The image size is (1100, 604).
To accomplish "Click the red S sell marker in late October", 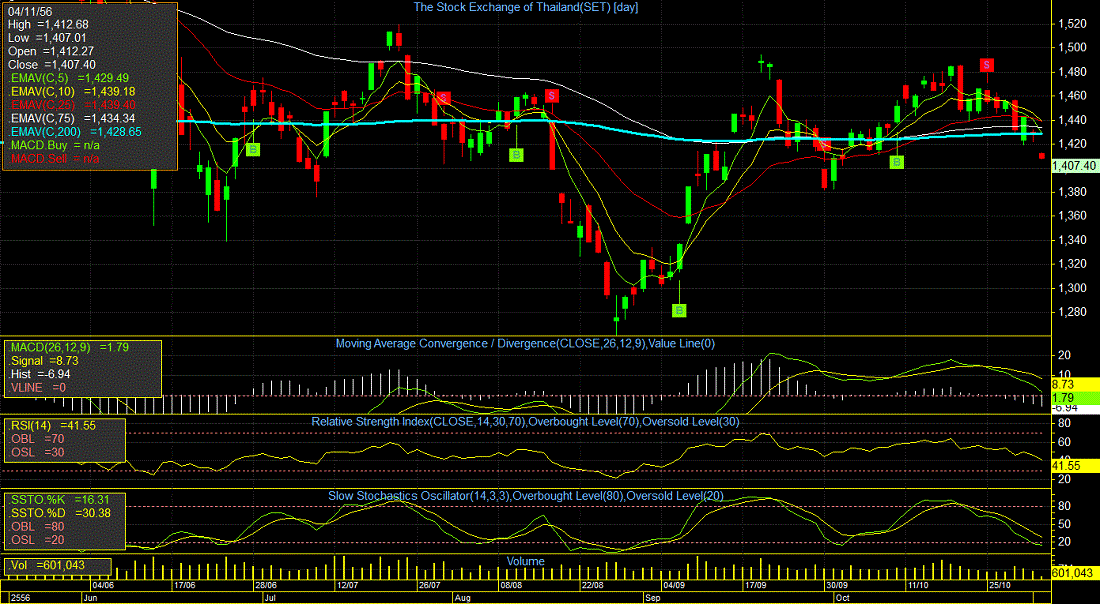I will (986, 65).
